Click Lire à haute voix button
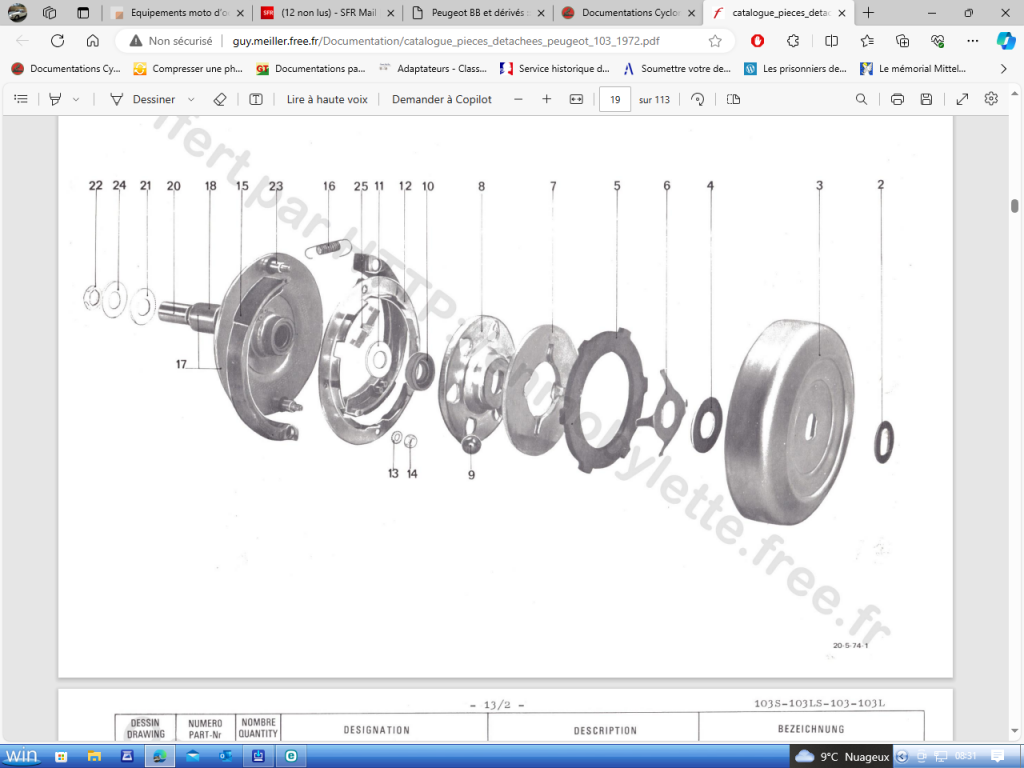The height and width of the screenshot is (768, 1024). (x=327, y=99)
